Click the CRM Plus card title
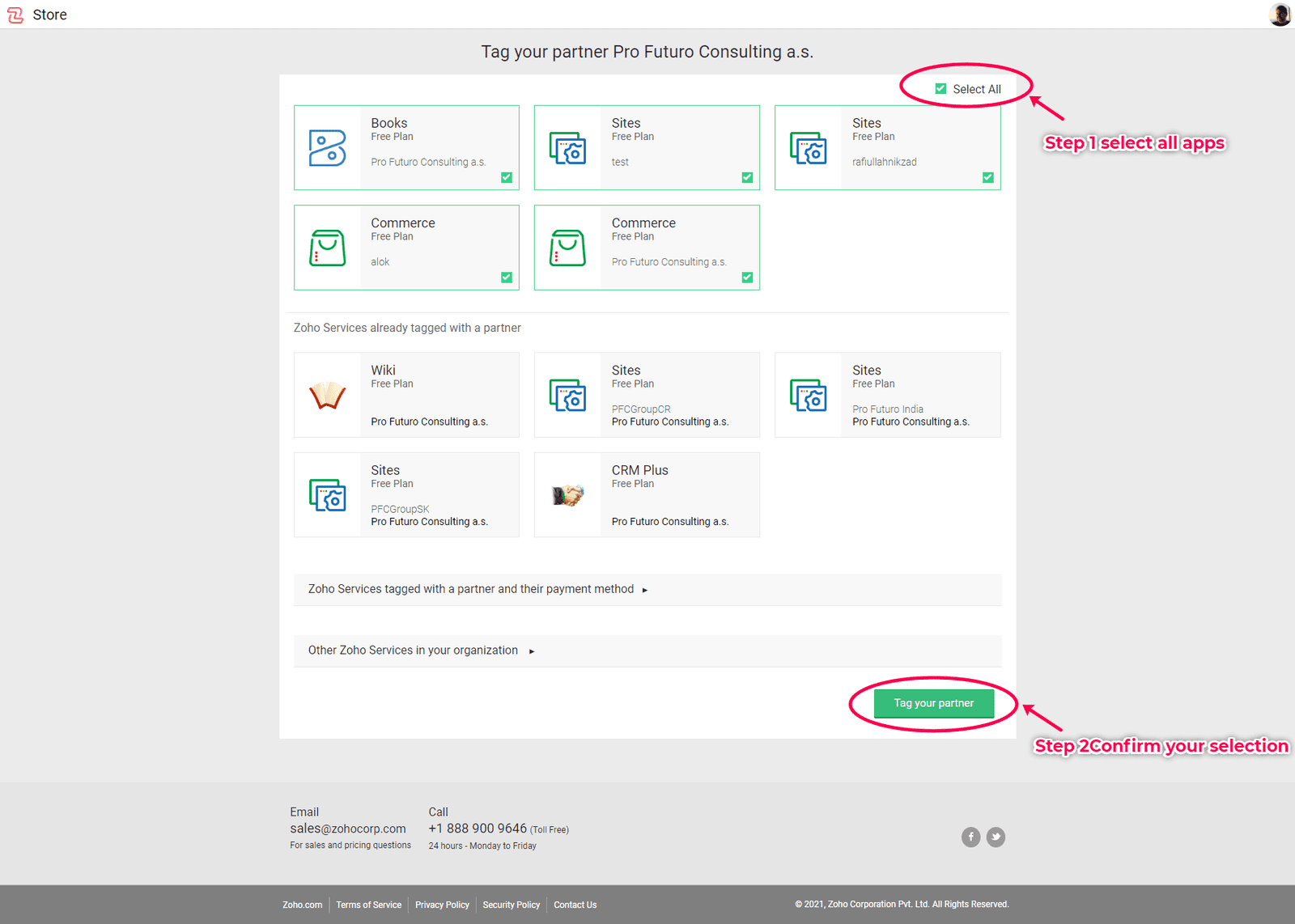1295x924 pixels. point(640,470)
